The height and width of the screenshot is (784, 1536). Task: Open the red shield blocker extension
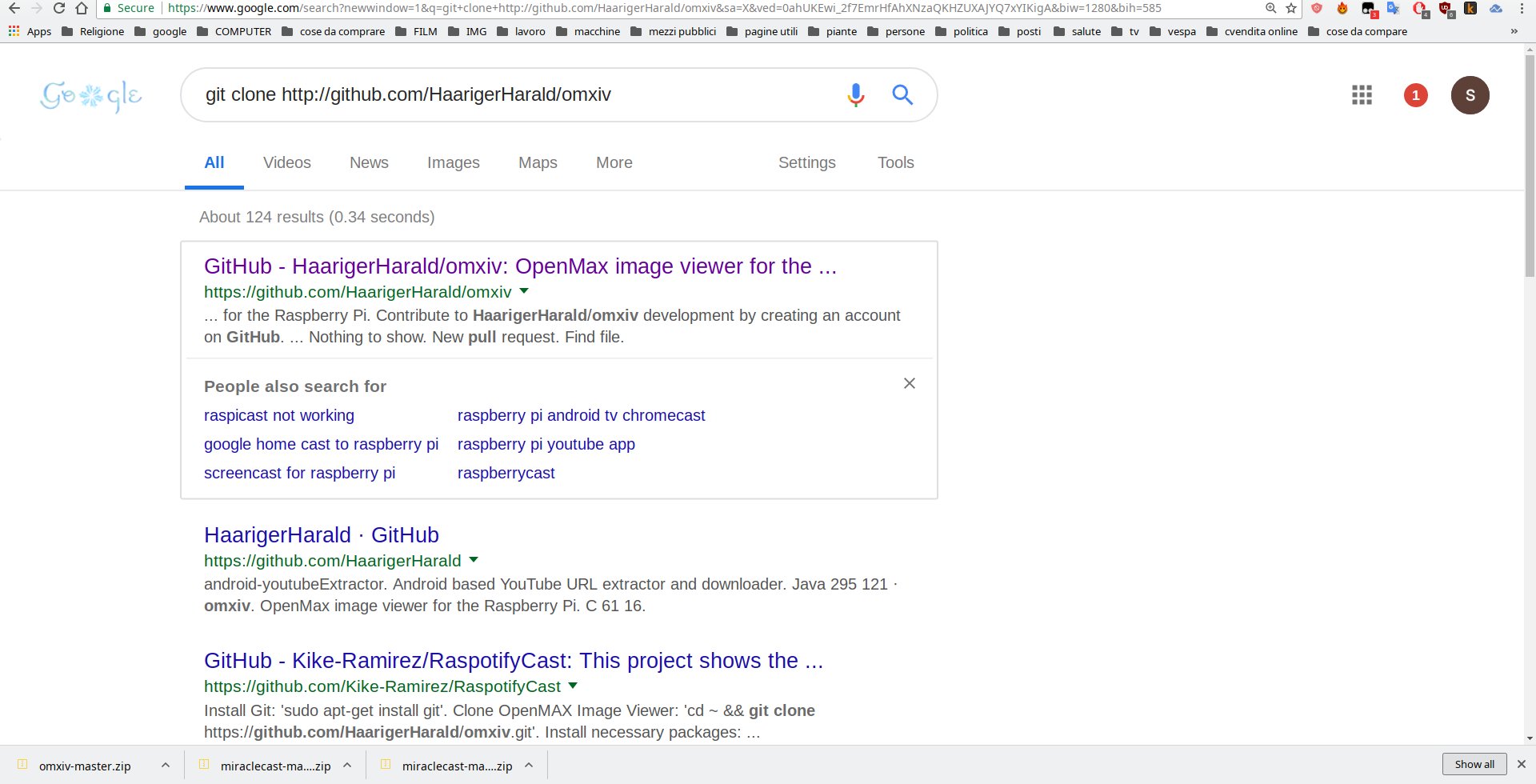click(x=1317, y=8)
